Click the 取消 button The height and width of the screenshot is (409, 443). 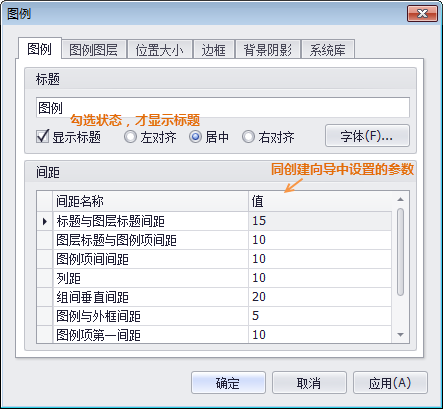[309, 383]
